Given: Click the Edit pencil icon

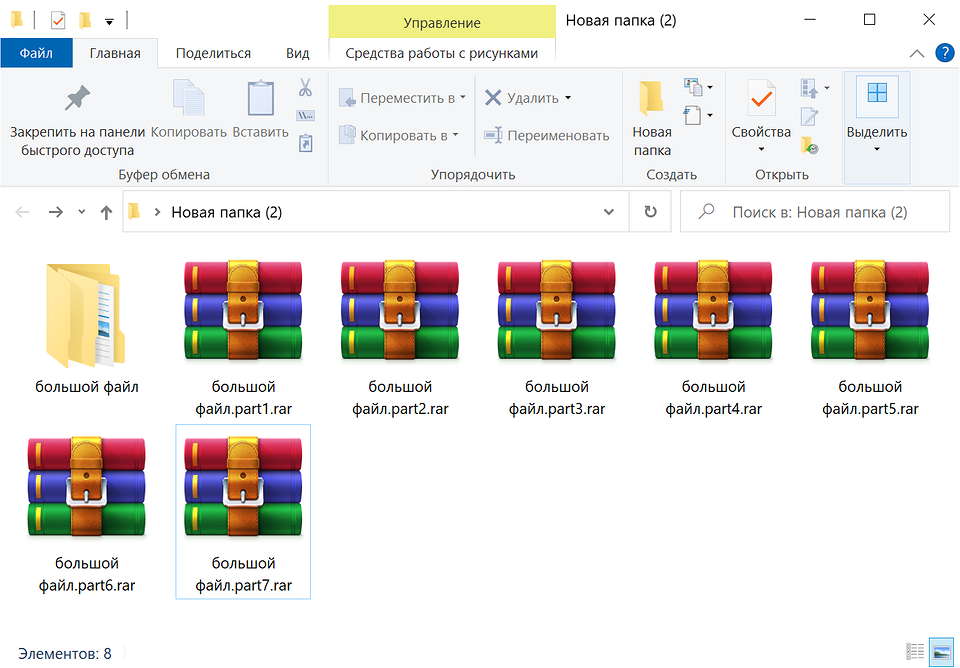Looking at the screenshot, I should click(809, 116).
